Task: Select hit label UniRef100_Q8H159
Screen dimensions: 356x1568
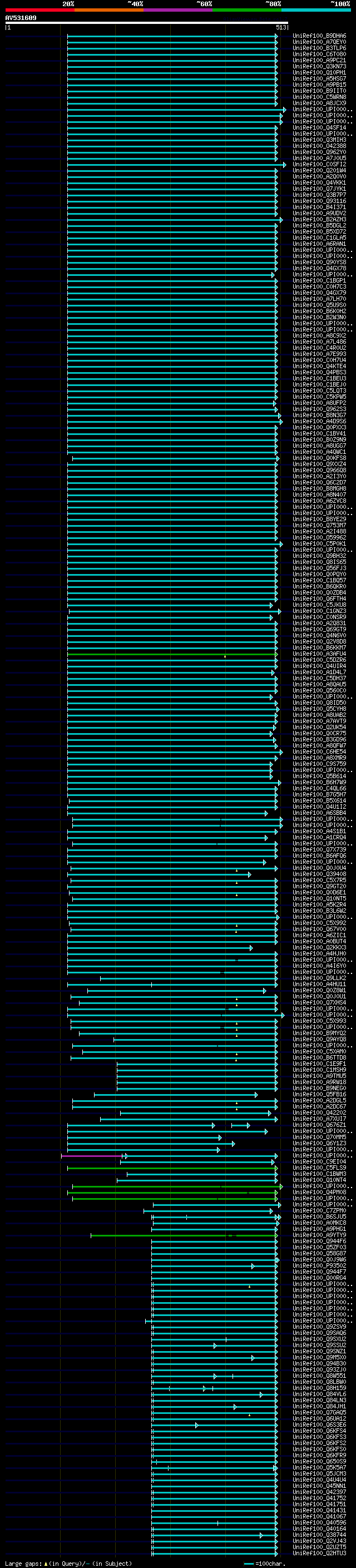Action: click(319, 1388)
